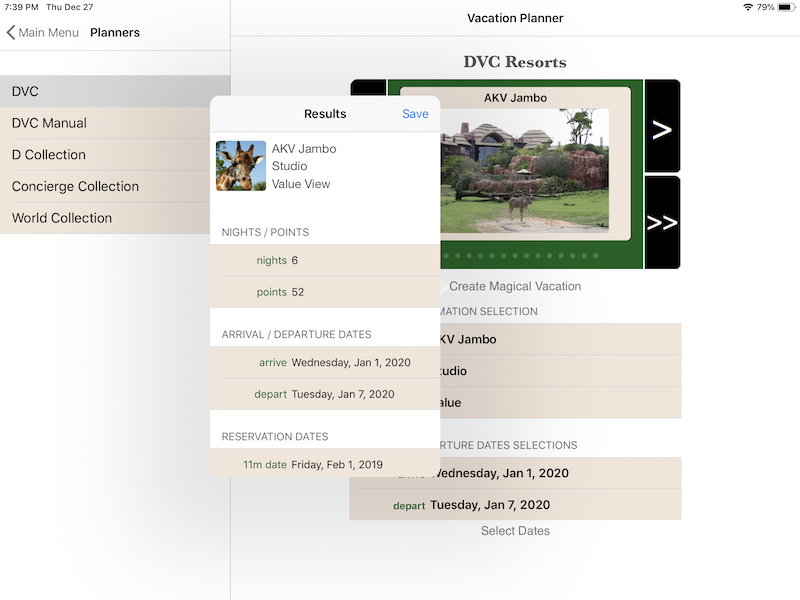The height and width of the screenshot is (600, 800).
Task: Select the points 52 row
Action: pos(325,292)
